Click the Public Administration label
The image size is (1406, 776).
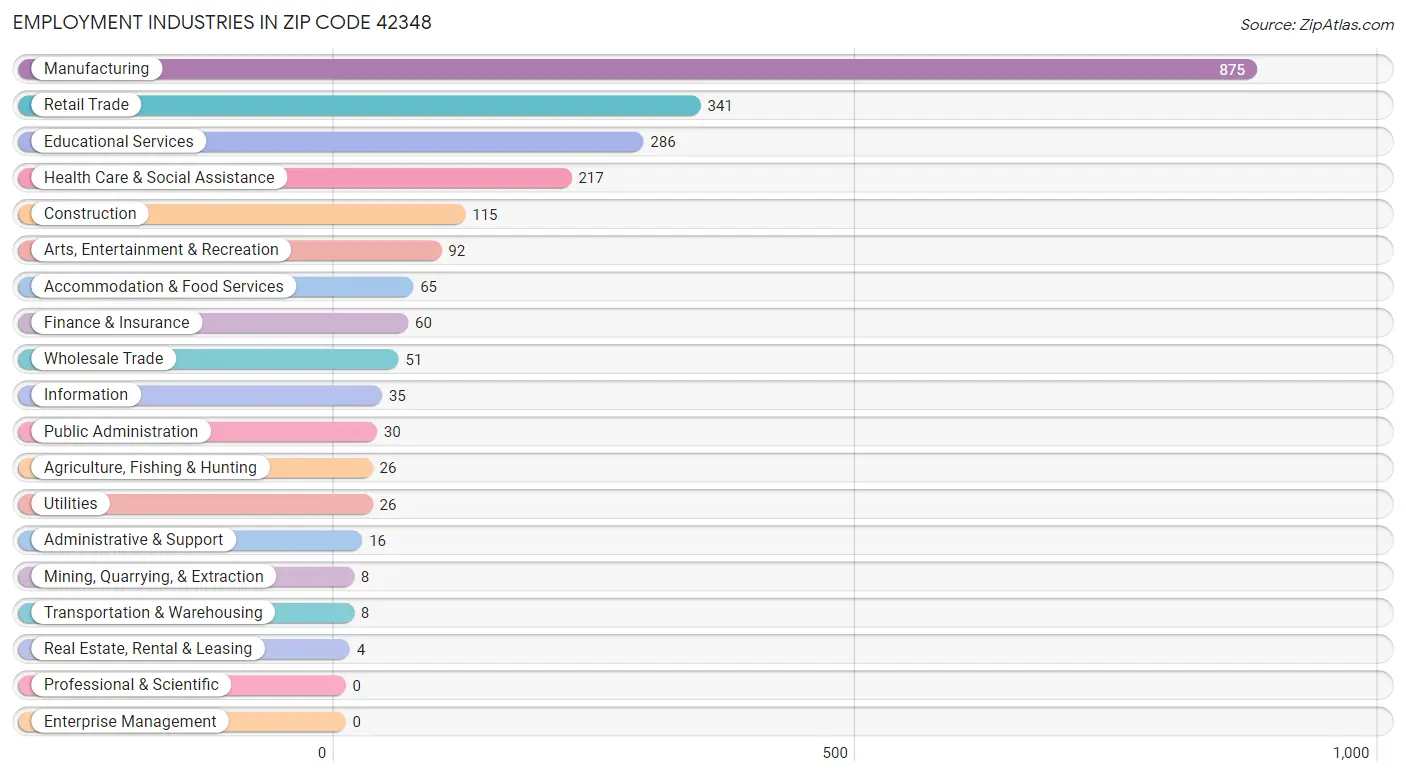point(121,431)
